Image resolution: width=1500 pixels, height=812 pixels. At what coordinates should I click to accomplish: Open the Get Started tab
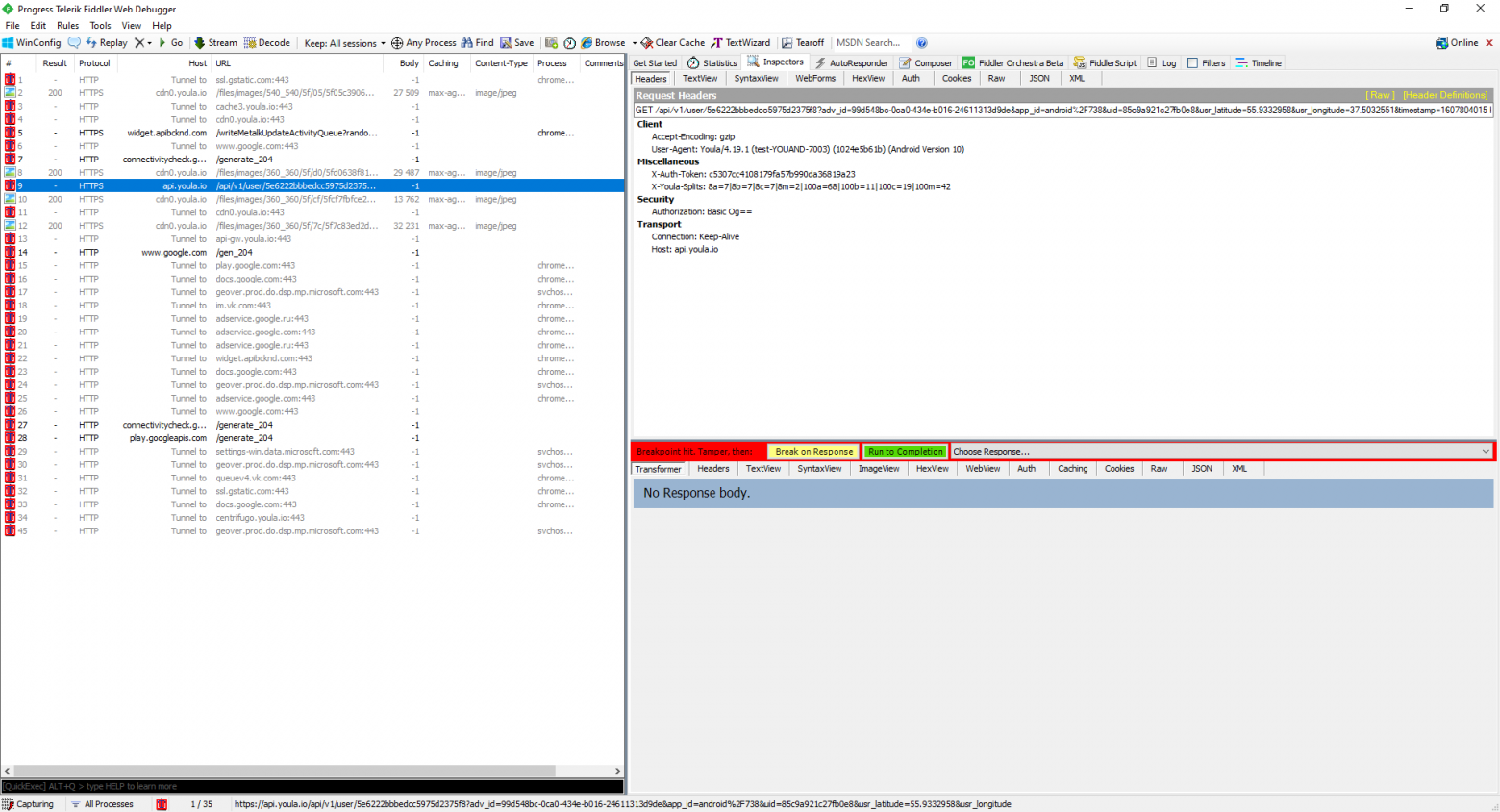(655, 63)
